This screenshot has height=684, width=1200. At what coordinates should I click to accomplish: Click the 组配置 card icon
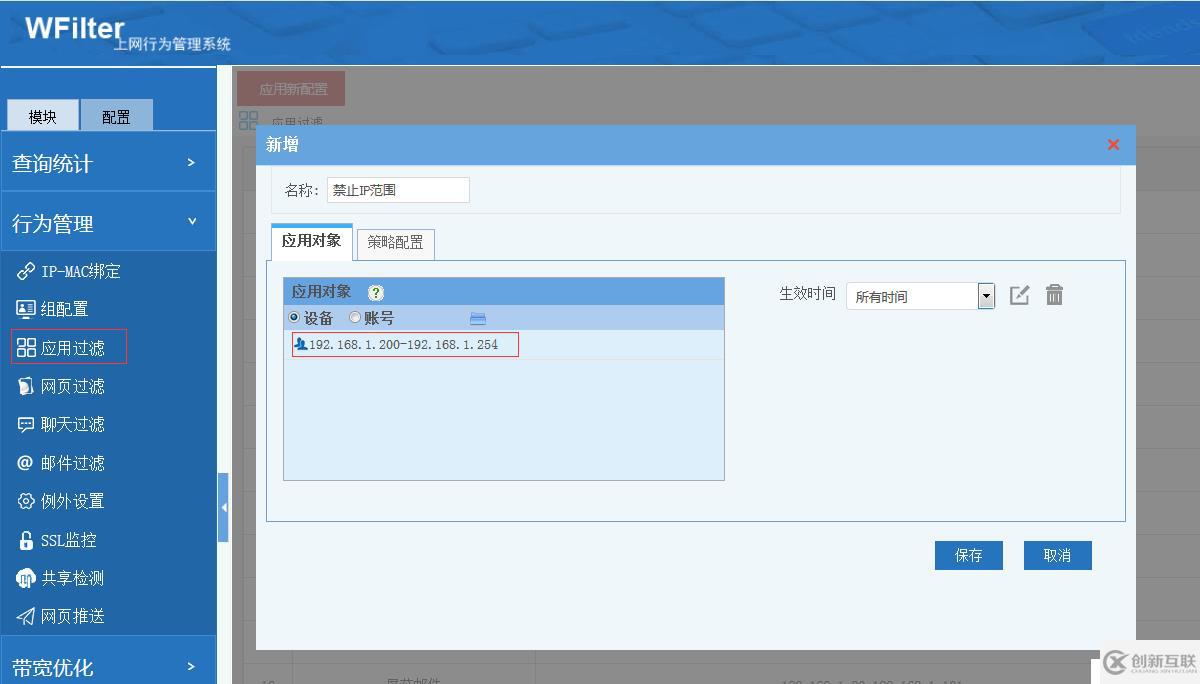coord(26,309)
